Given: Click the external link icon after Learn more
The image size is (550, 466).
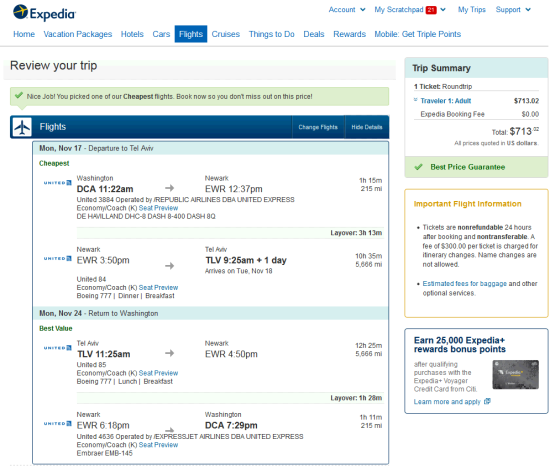Looking at the screenshot, I should (x=487, y=401).
